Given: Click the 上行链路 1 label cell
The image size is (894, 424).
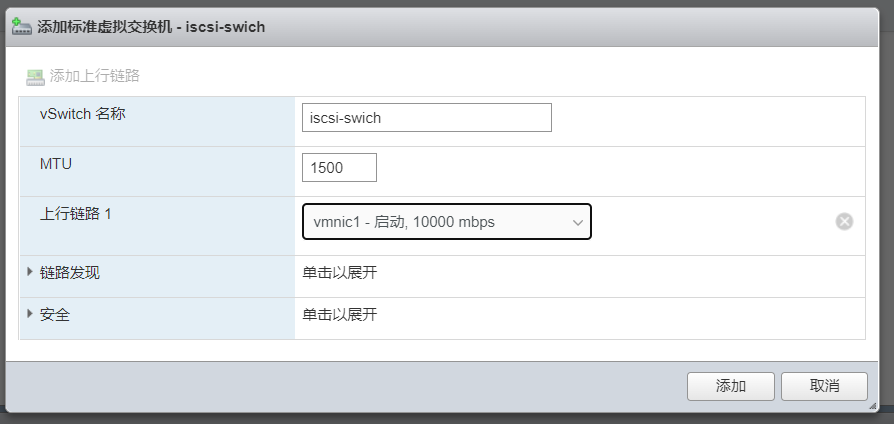Looking at the screenshot, I should (75, 215).
